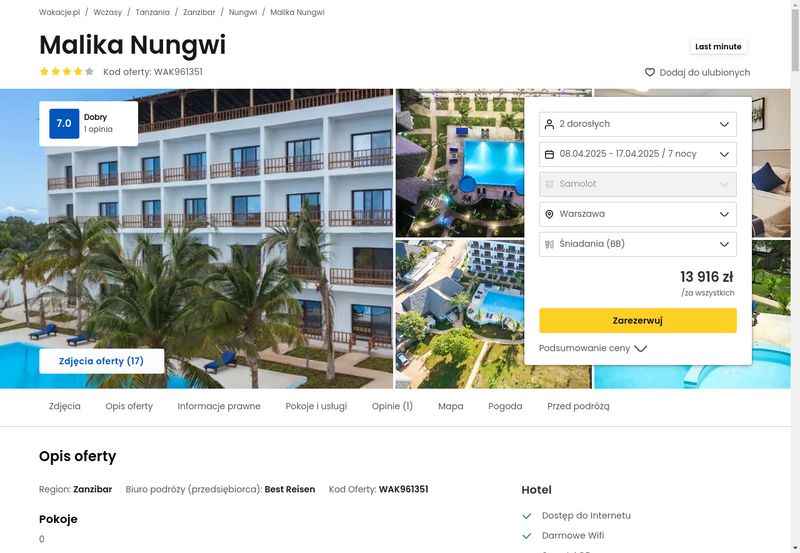Image resolution: width=800 pixels, height=553 pixels.
Task: Follow the Zanzibar breadcrumb link
Action: pyautogui.click(x=199, y=12)
